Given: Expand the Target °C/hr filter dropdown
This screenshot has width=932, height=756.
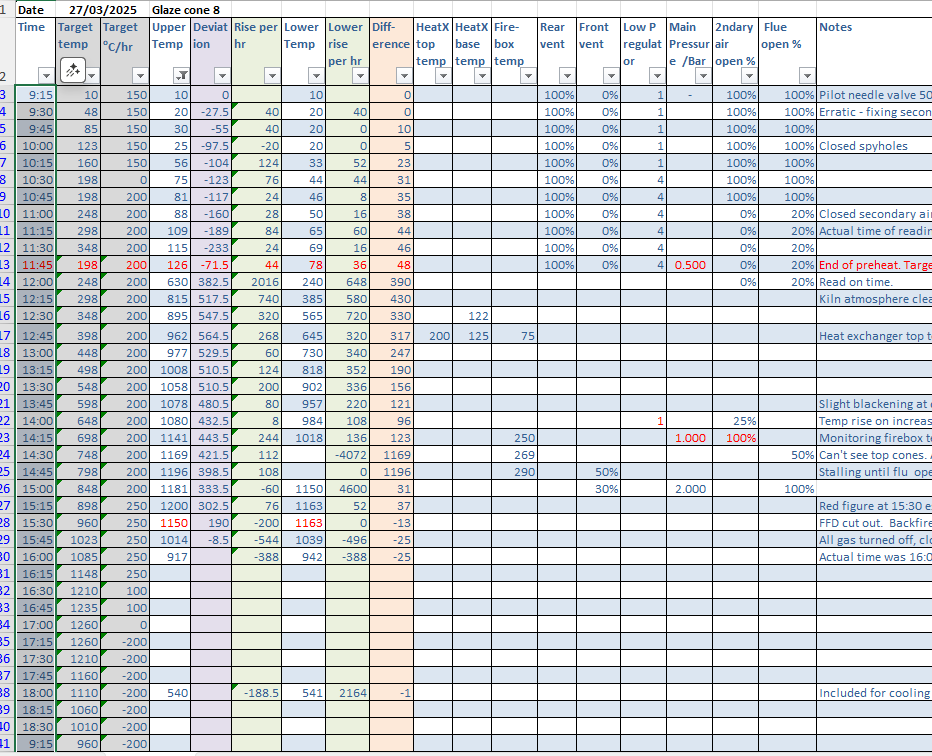Looking at the screenshot, I should 140,76.
